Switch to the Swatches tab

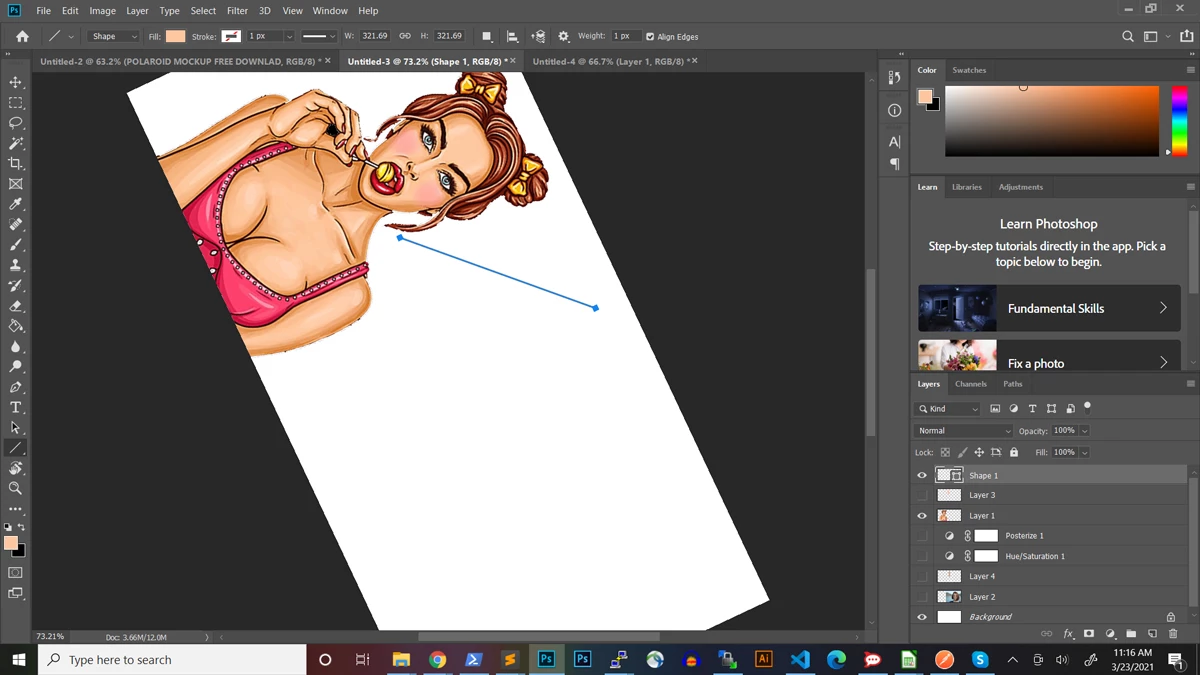pos(969,70)
